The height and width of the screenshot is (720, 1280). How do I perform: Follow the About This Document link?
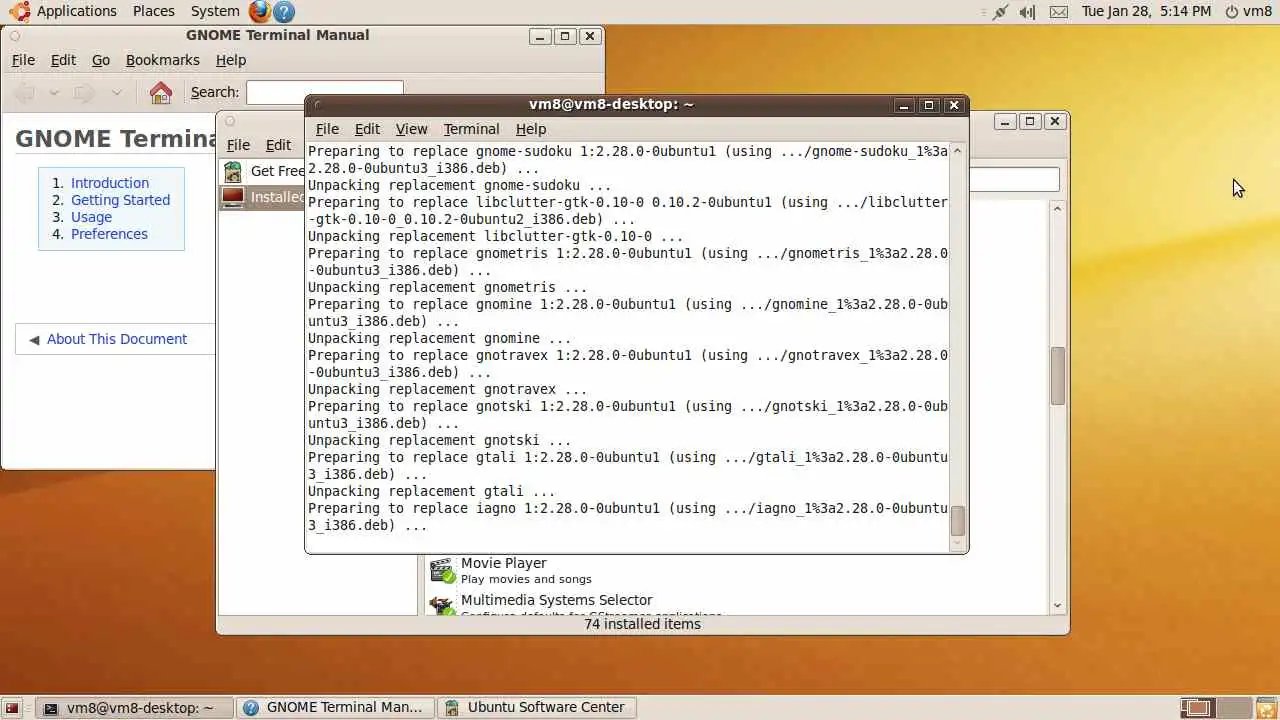pyautogui.click(x=117, y=339)
